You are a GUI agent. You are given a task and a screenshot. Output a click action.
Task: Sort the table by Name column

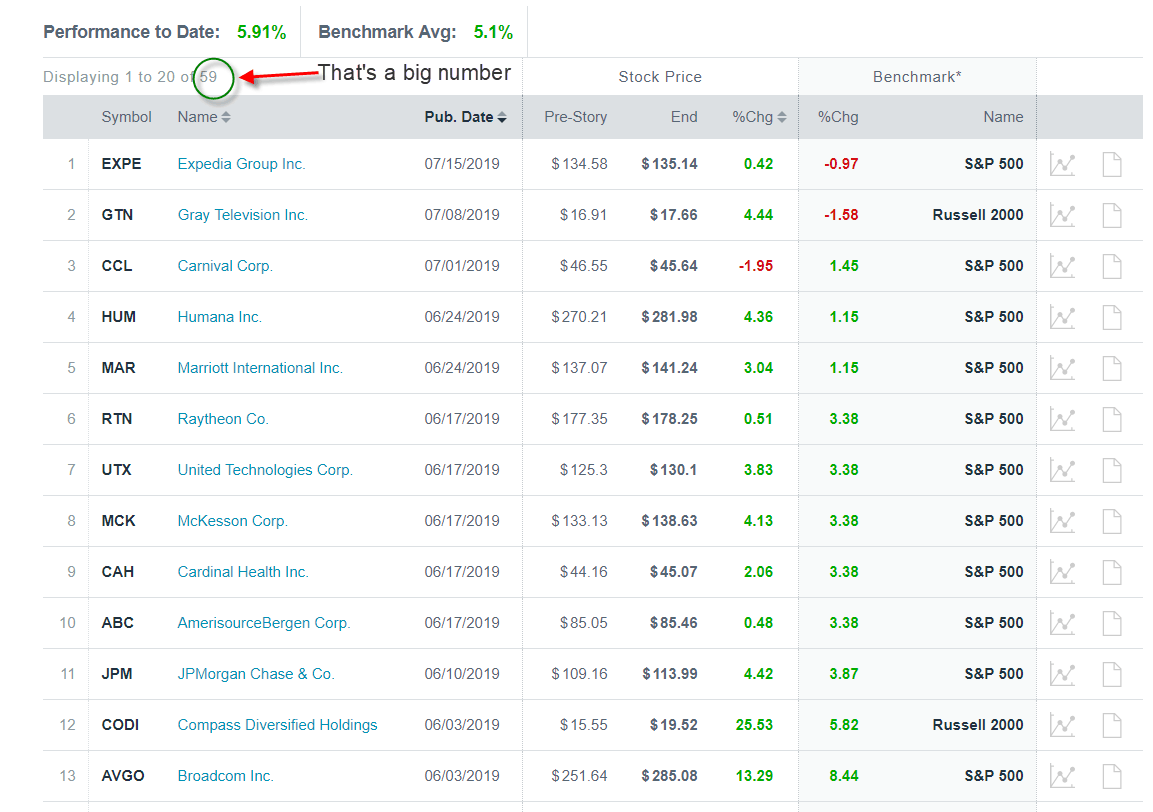(x=204, y=117)
